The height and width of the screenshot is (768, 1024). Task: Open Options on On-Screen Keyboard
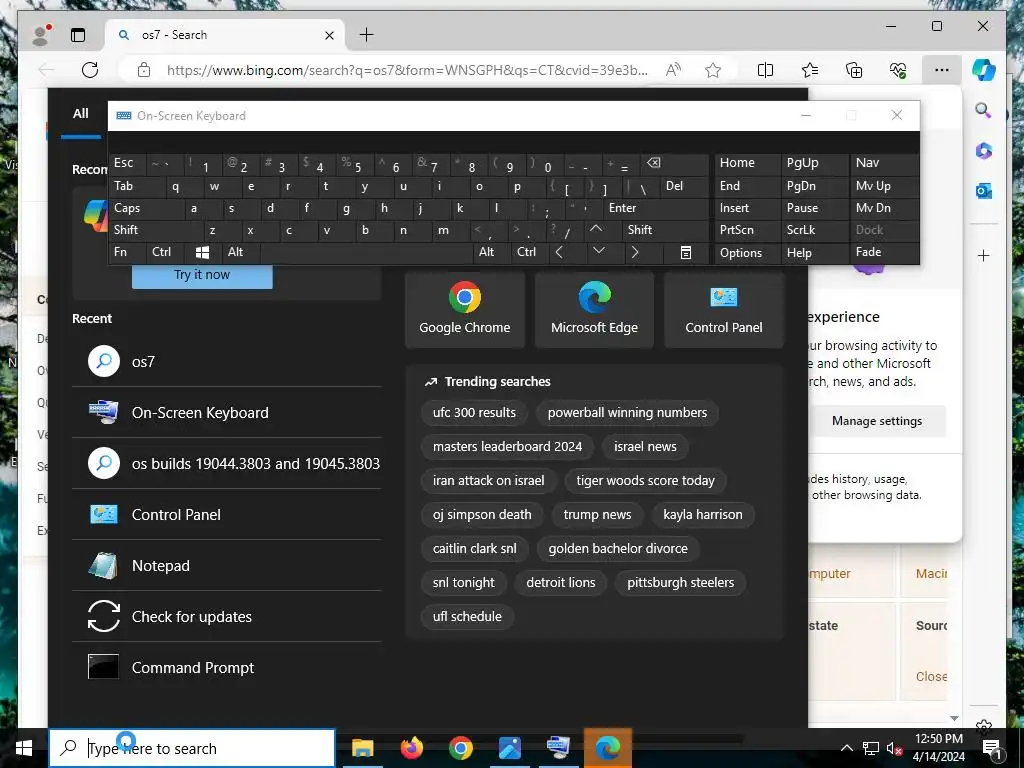[x=747, y=253]
